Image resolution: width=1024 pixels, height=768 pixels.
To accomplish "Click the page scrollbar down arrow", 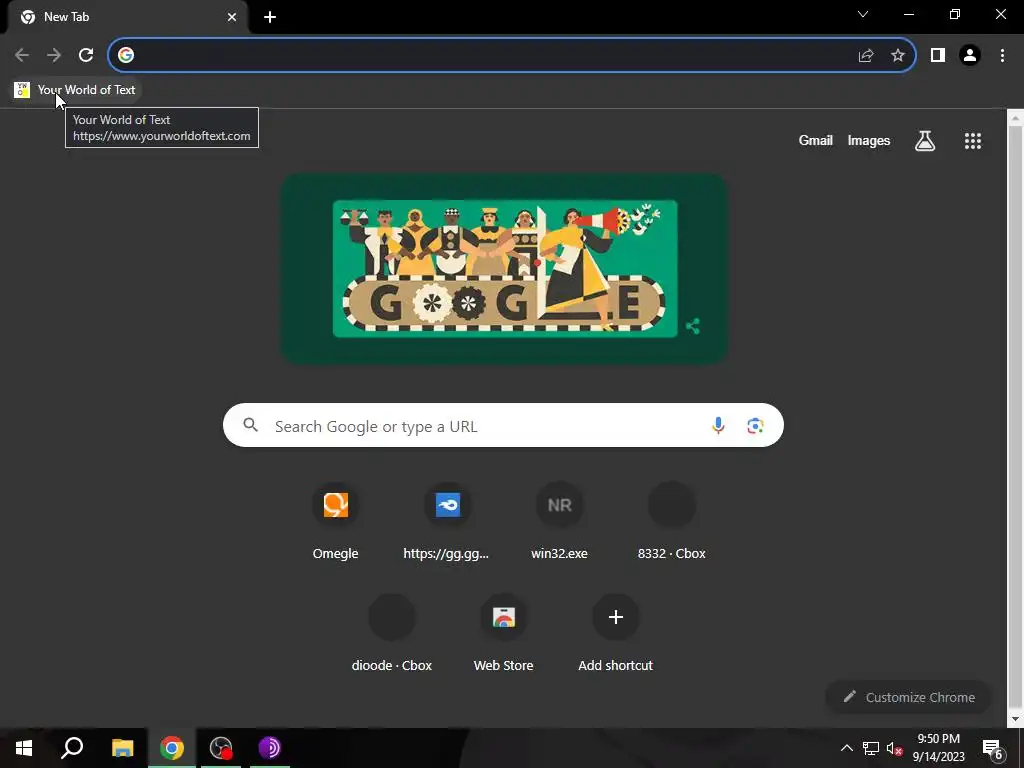I will click(x=1015, y=719).
